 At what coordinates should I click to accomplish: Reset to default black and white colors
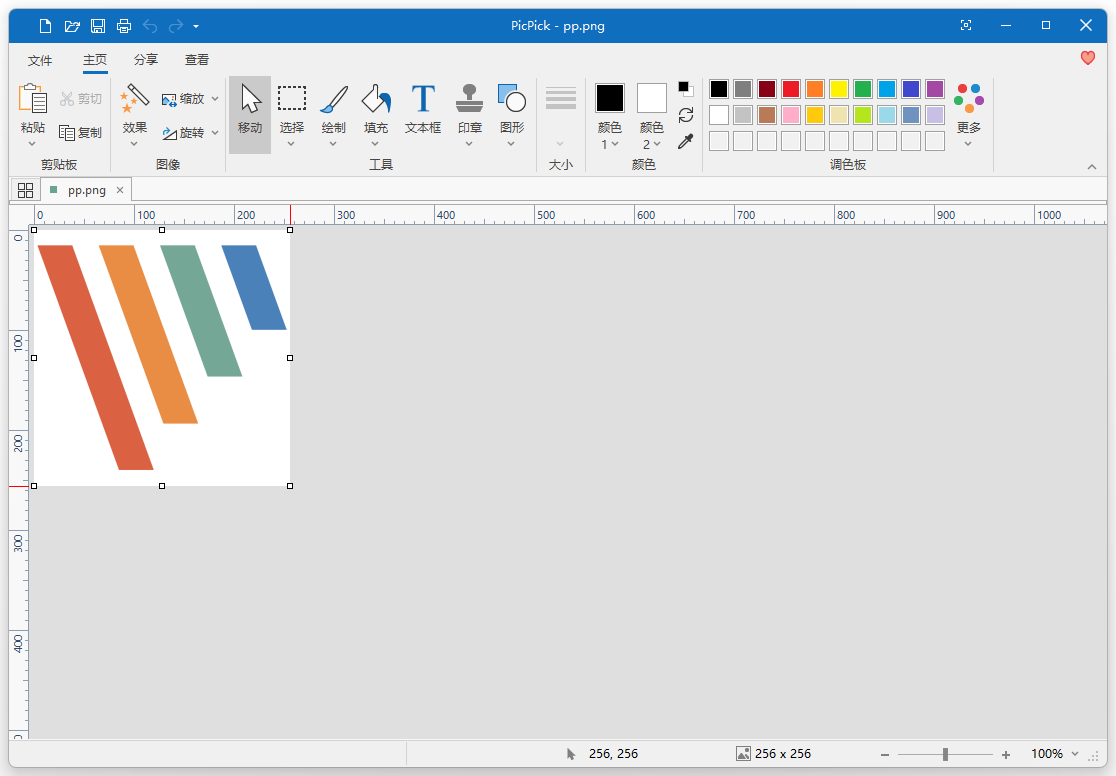pyautogui.click(x=685, y=89)
